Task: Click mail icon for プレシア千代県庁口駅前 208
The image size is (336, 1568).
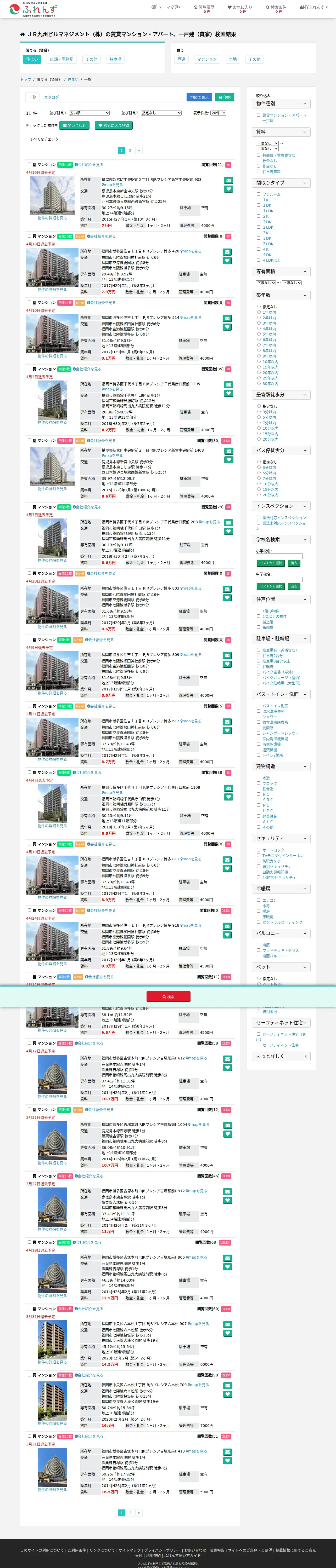Action: [x=228, y=523]
